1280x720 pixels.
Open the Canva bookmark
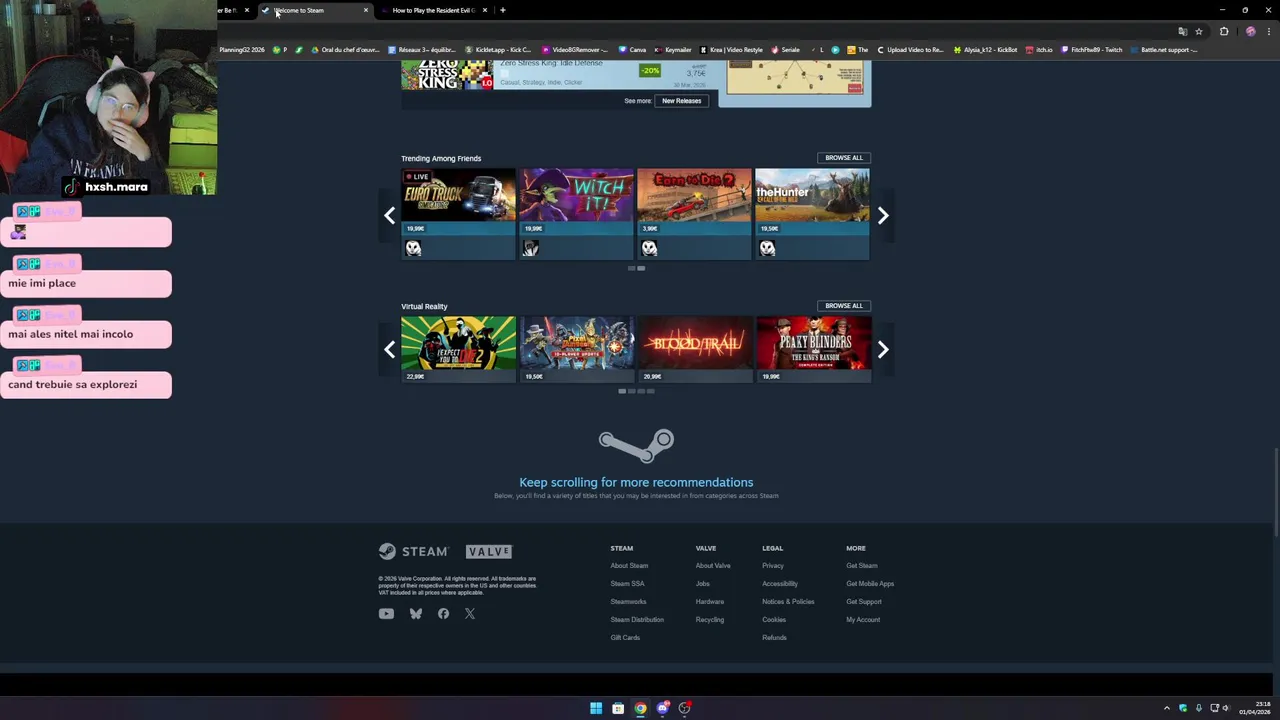tap(632, 50)
